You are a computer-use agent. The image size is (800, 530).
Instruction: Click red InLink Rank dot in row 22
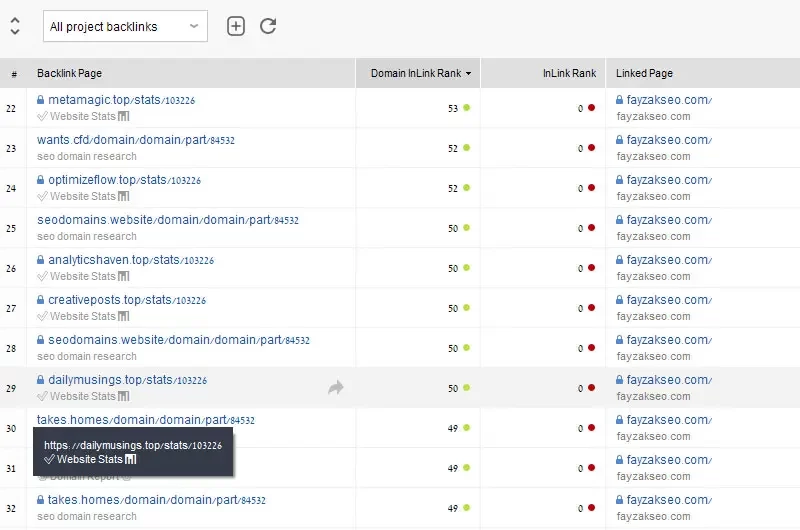click(591, 108)
